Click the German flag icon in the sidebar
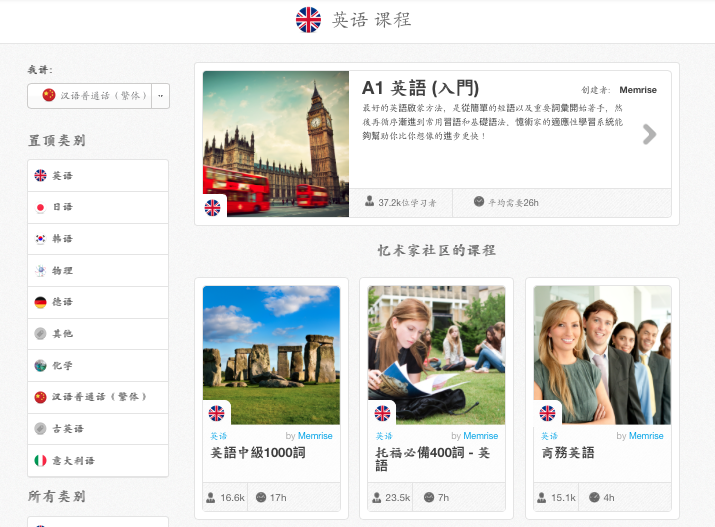715x527 pixels. coord(40,302)
